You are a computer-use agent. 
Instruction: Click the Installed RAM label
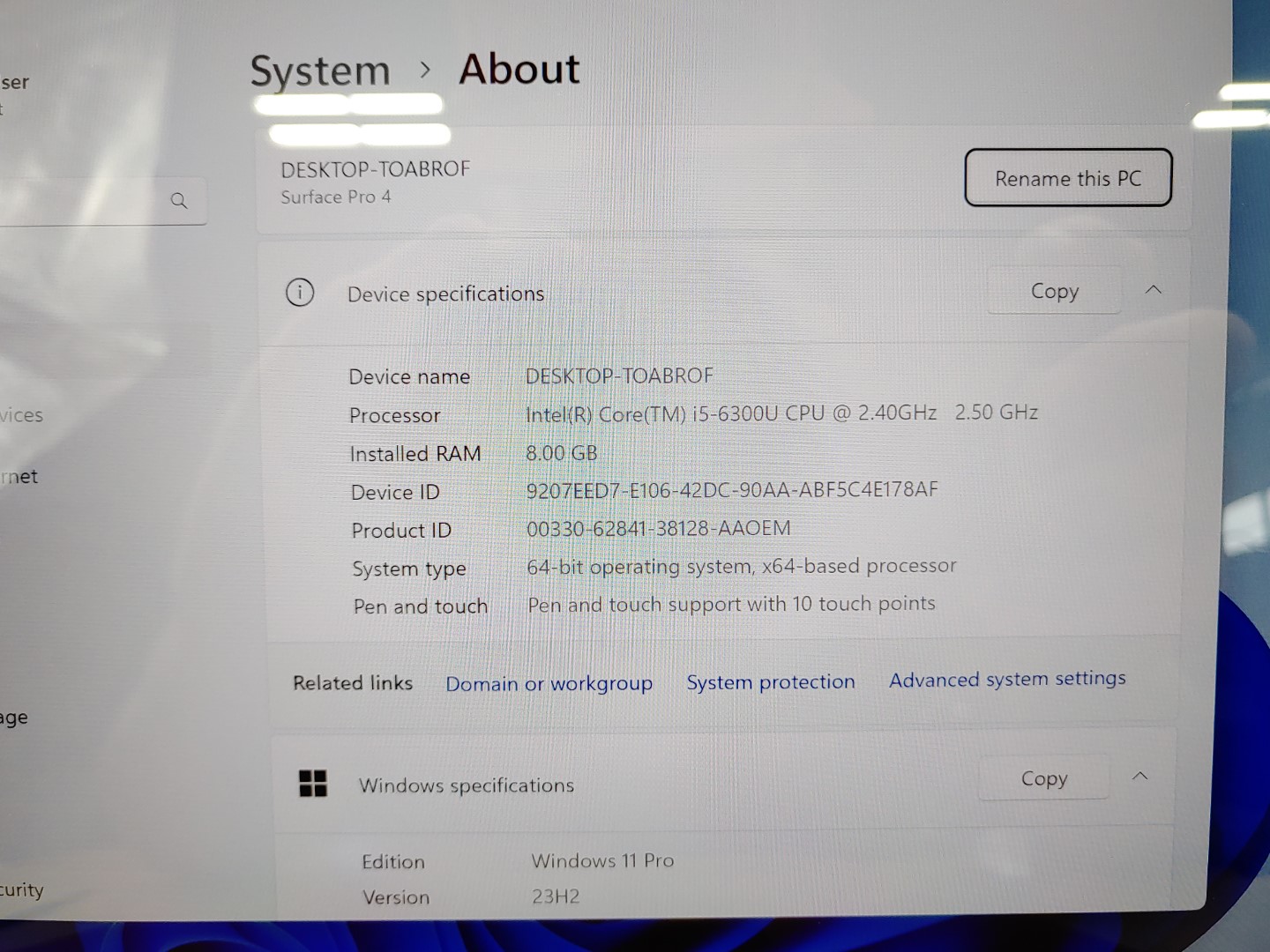415,454
